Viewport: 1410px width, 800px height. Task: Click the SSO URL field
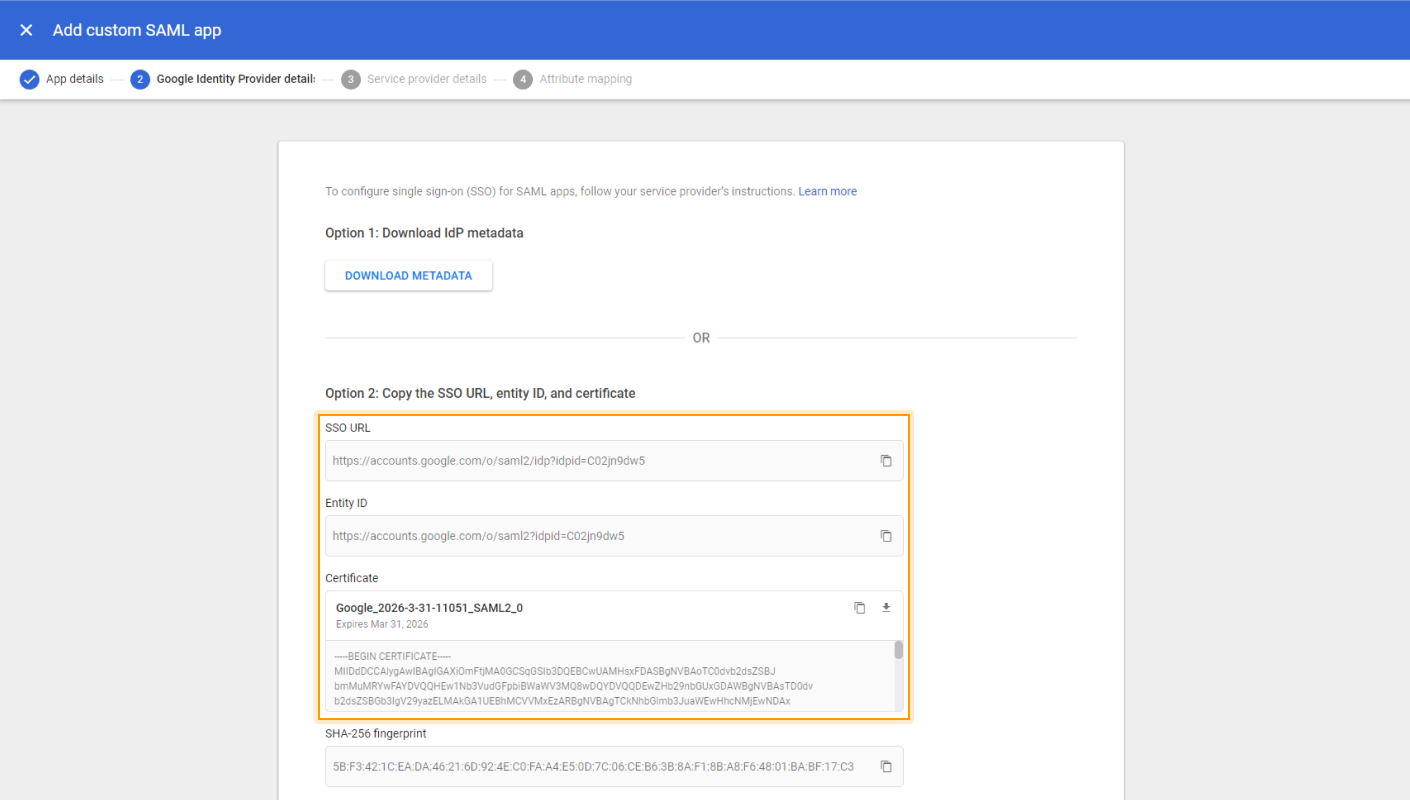(614, 461)
